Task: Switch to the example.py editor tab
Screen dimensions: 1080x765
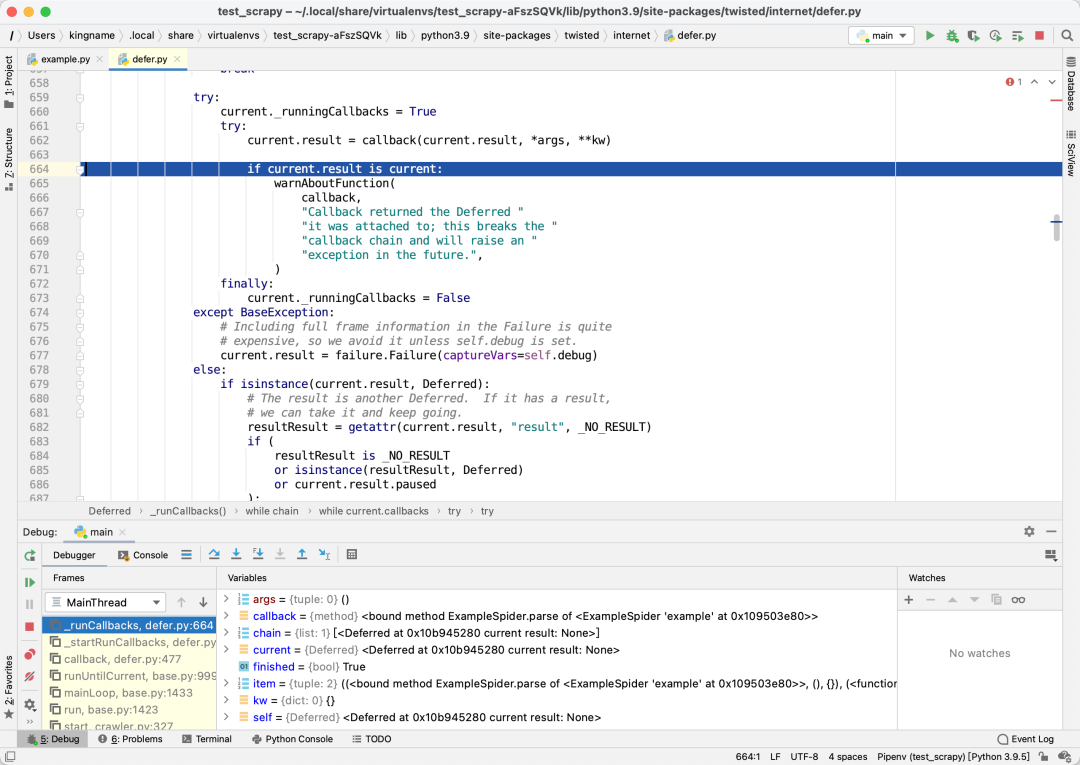Action: pos(65,59)
